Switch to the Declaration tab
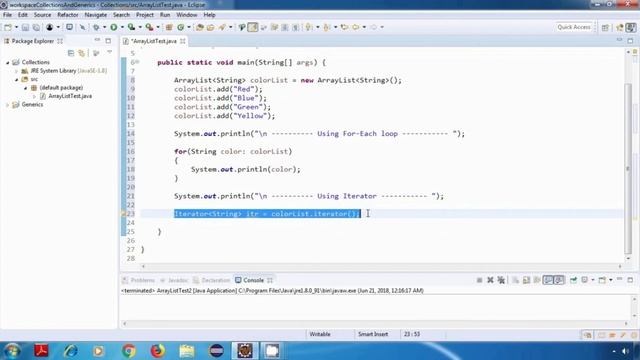The image size is (640, 360). [212, 280]
